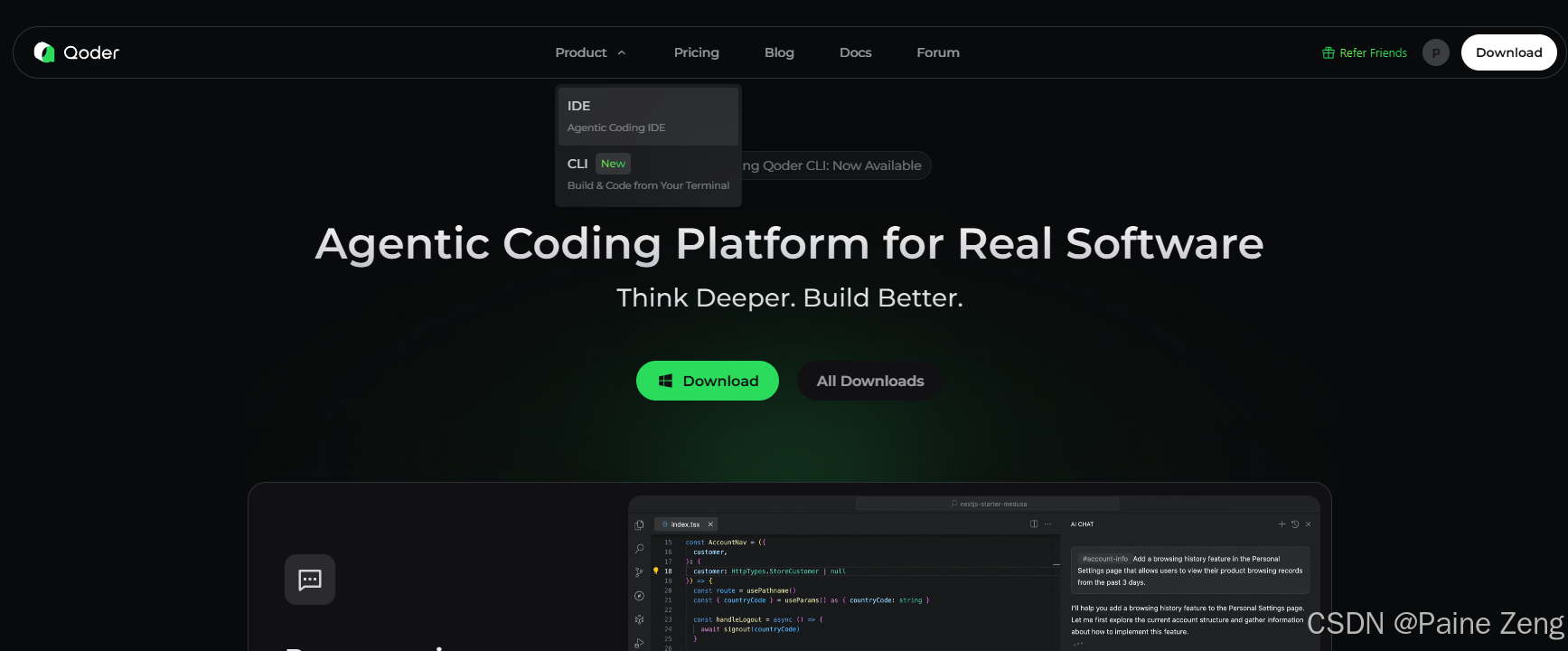Click the Explorer files icon in IDE preview
Viewport: 1568px width, 651px height.
pos(639,524)
